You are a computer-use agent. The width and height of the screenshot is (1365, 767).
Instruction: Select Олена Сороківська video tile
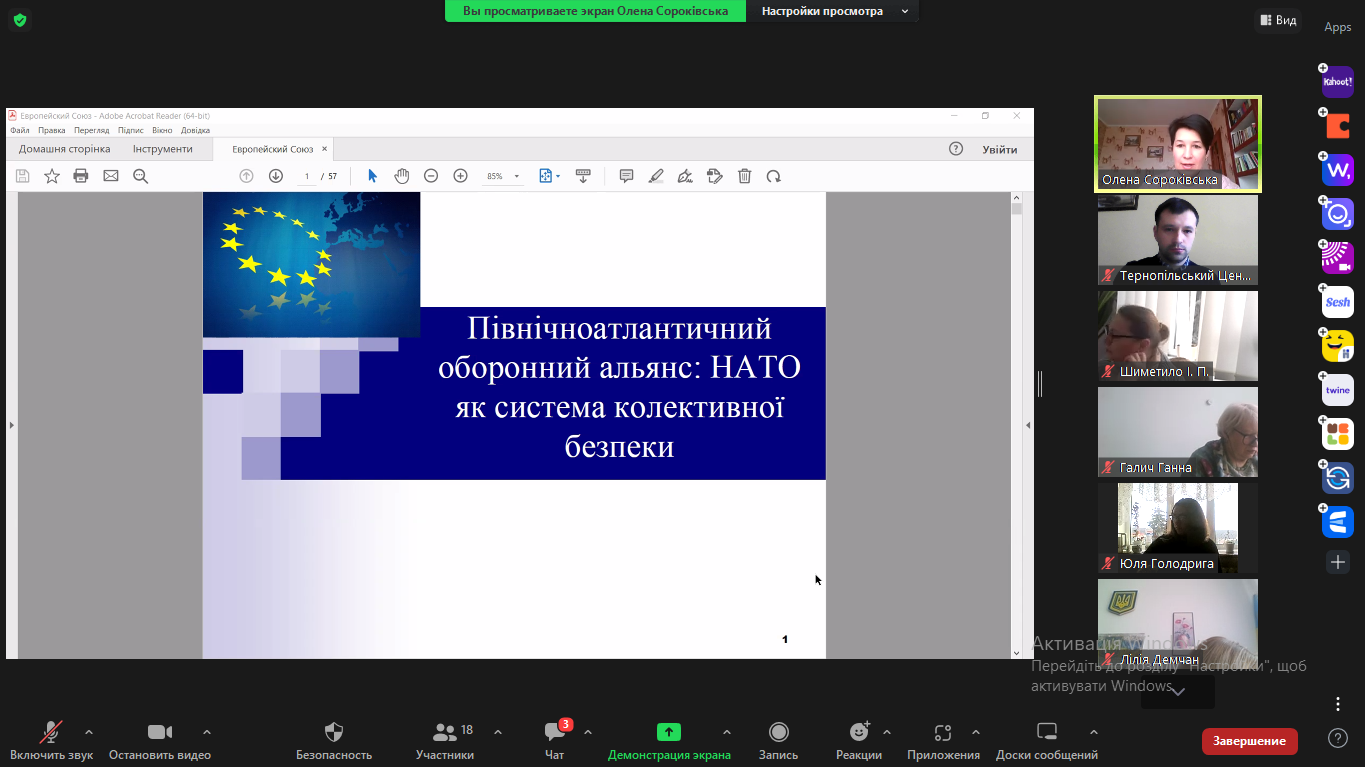(x=1178, y=144)
